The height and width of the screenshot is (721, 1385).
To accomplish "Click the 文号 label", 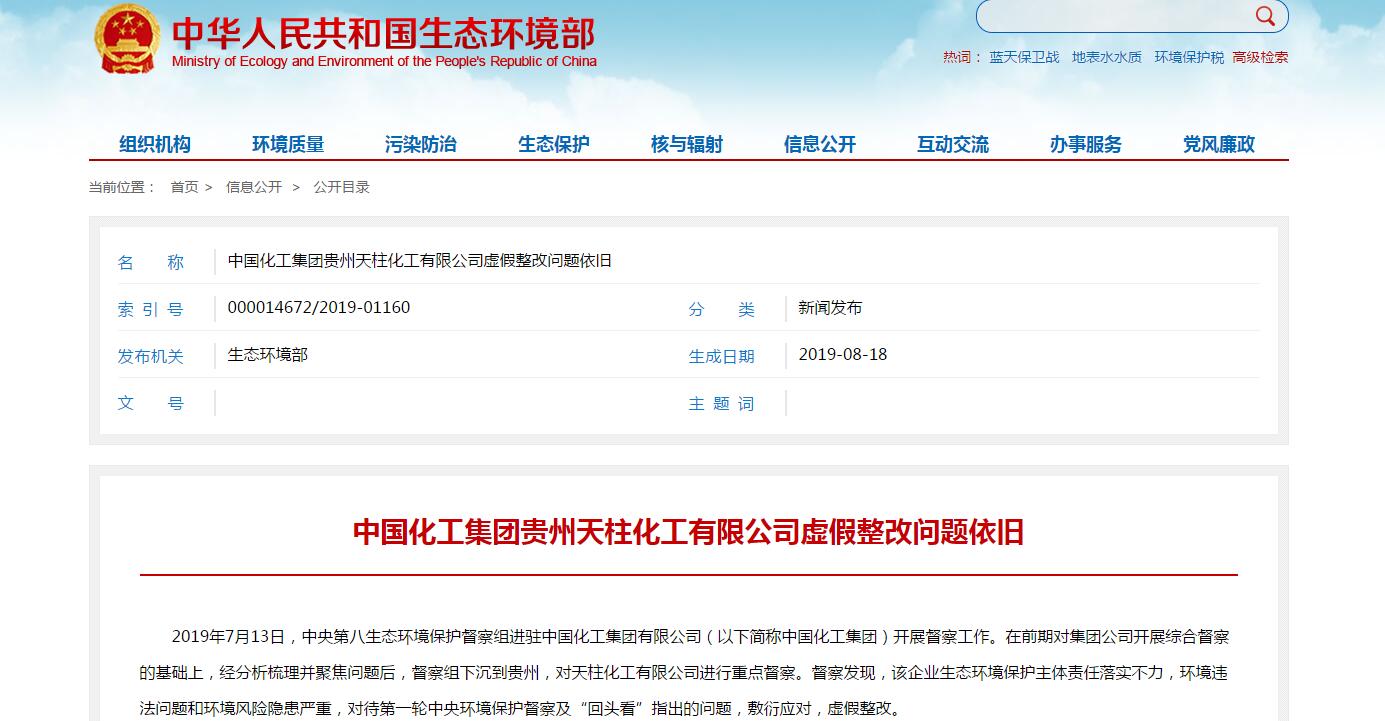I will pos(151,403).
